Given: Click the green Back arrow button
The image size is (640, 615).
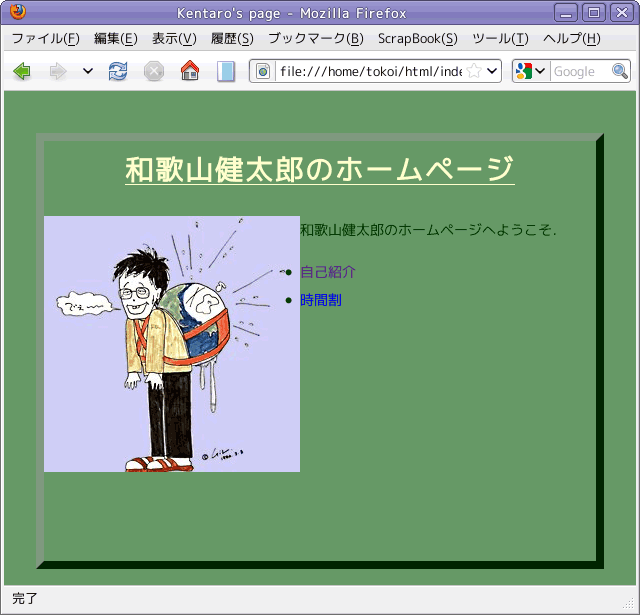Looking at the screenshot, I should (x=22, y=71).
